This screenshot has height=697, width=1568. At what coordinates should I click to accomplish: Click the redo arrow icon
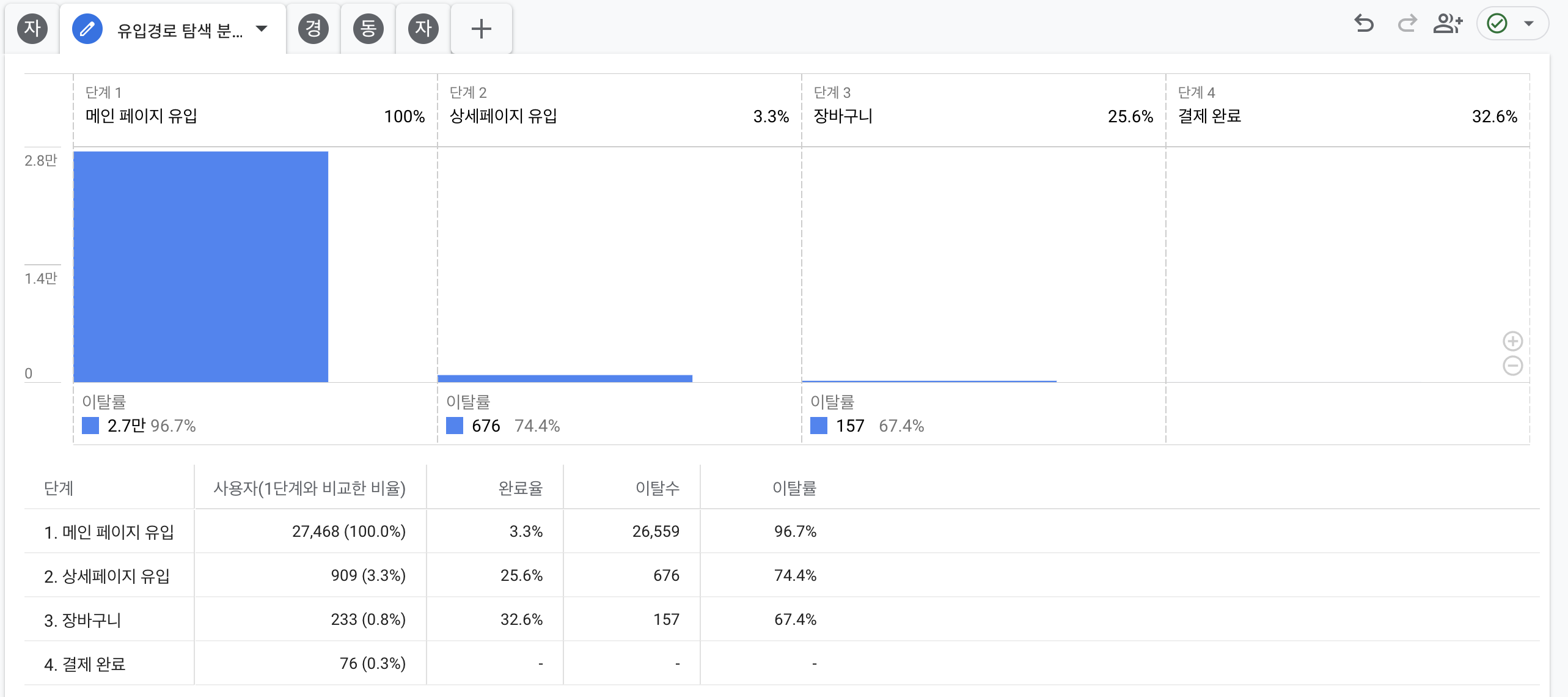[x=1407, y=24]
